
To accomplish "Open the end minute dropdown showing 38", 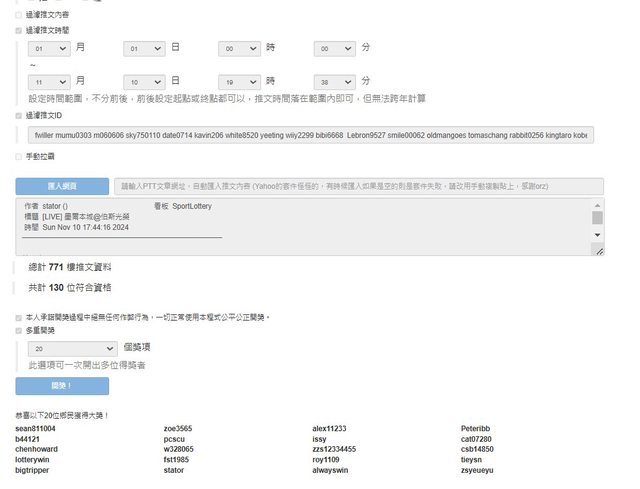I will click(x=335, y=81).
